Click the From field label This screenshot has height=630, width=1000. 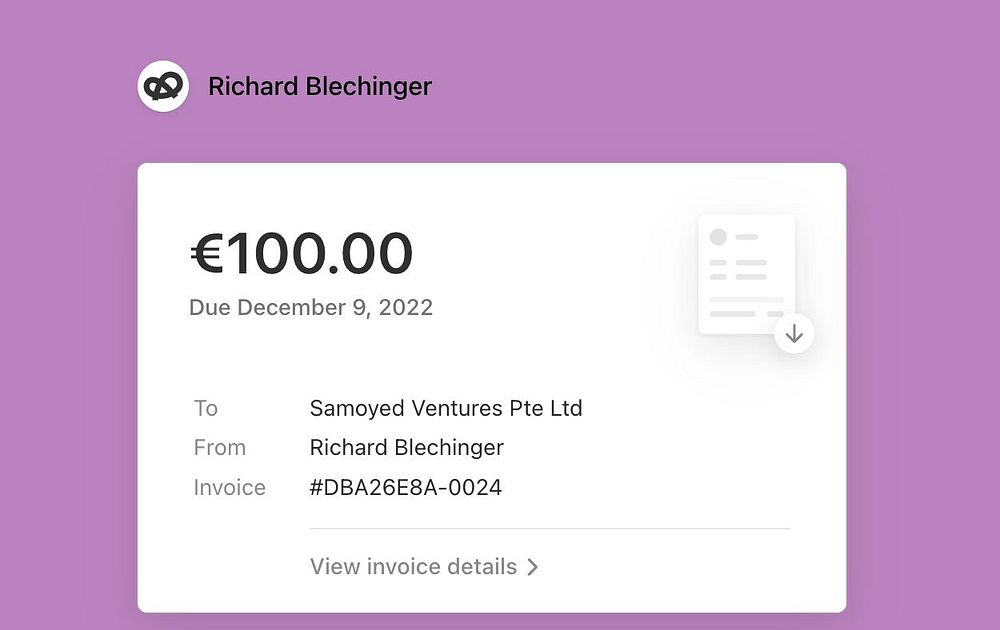tap(219, 447)
